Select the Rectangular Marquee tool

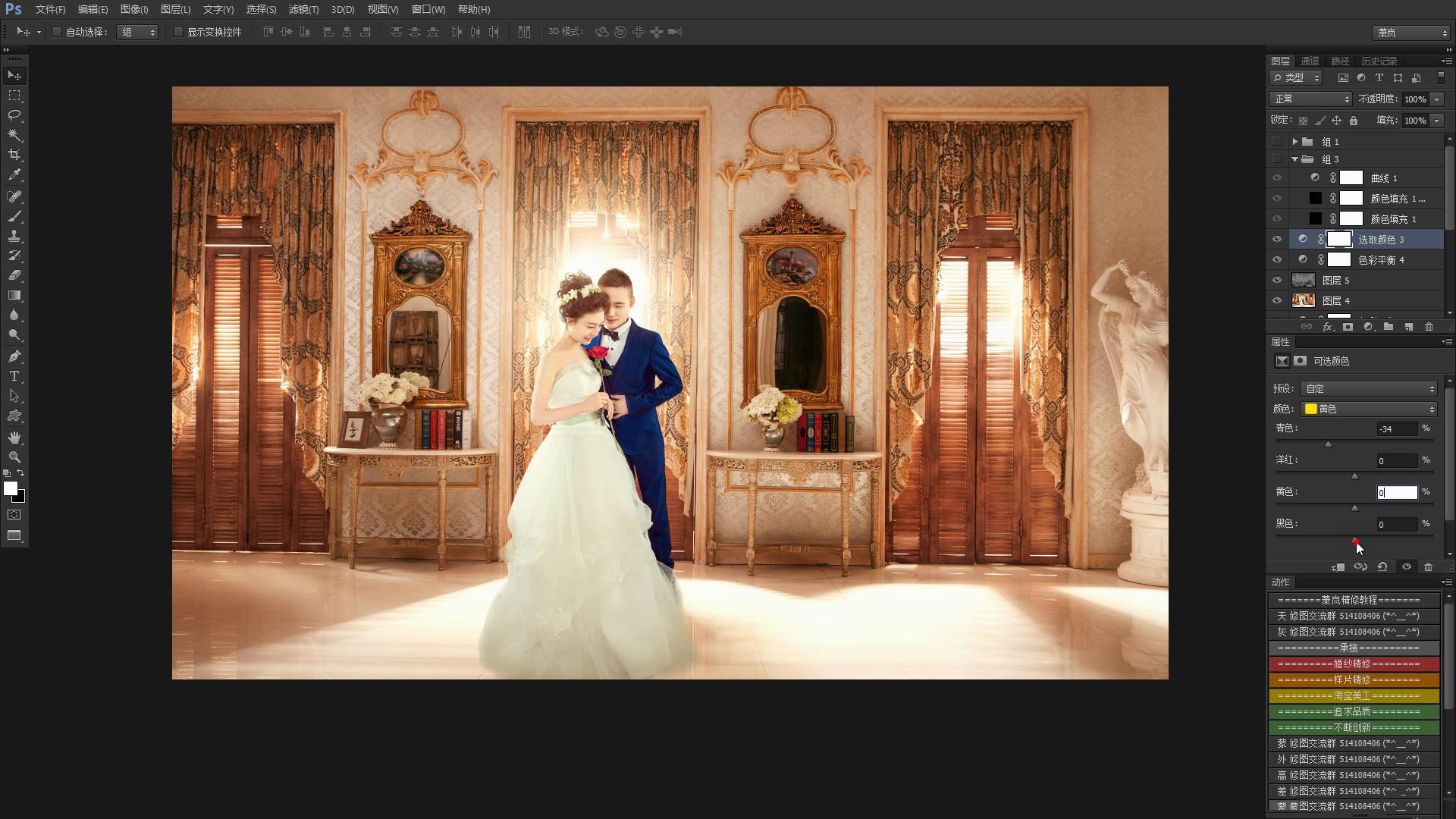click(14, 96)
